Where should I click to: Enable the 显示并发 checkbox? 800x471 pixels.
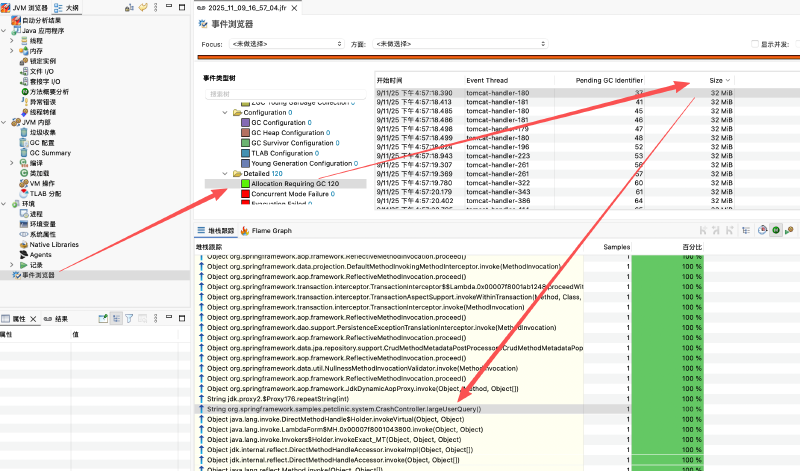coord(755,45)
